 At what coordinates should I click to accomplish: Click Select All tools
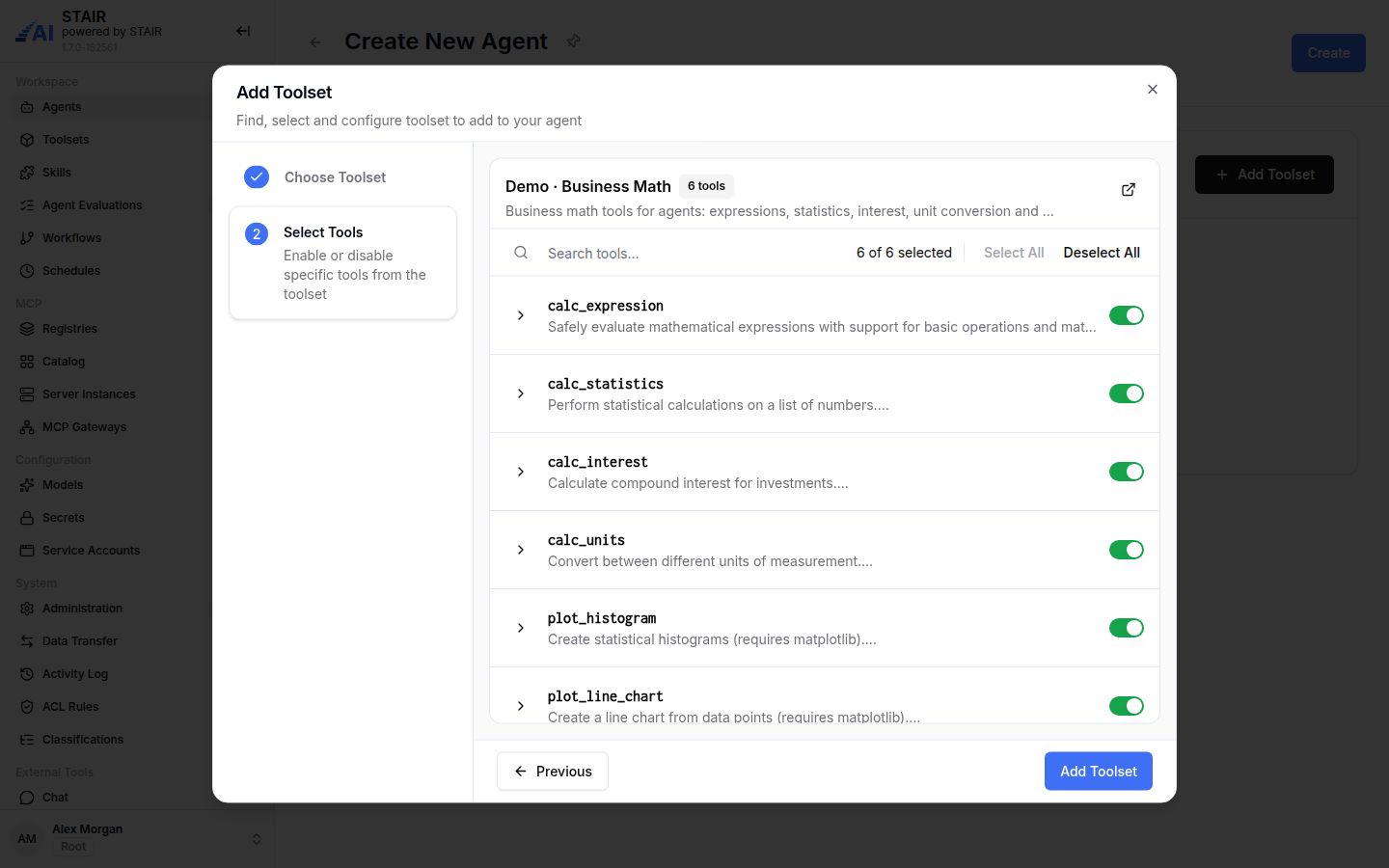point(1014,253)
